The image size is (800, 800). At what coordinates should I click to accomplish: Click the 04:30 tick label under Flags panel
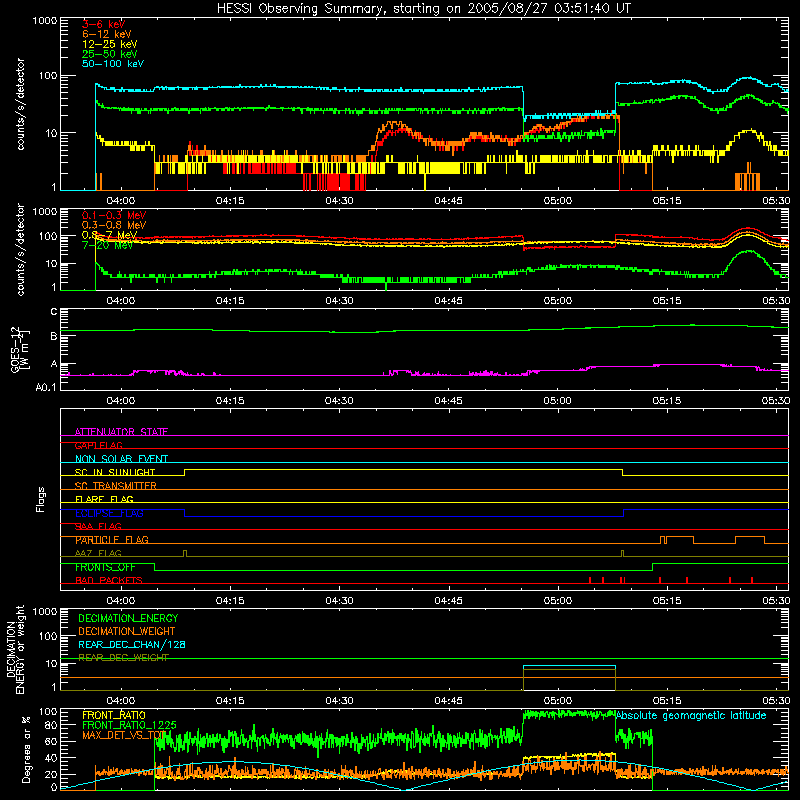coord(339,601)
